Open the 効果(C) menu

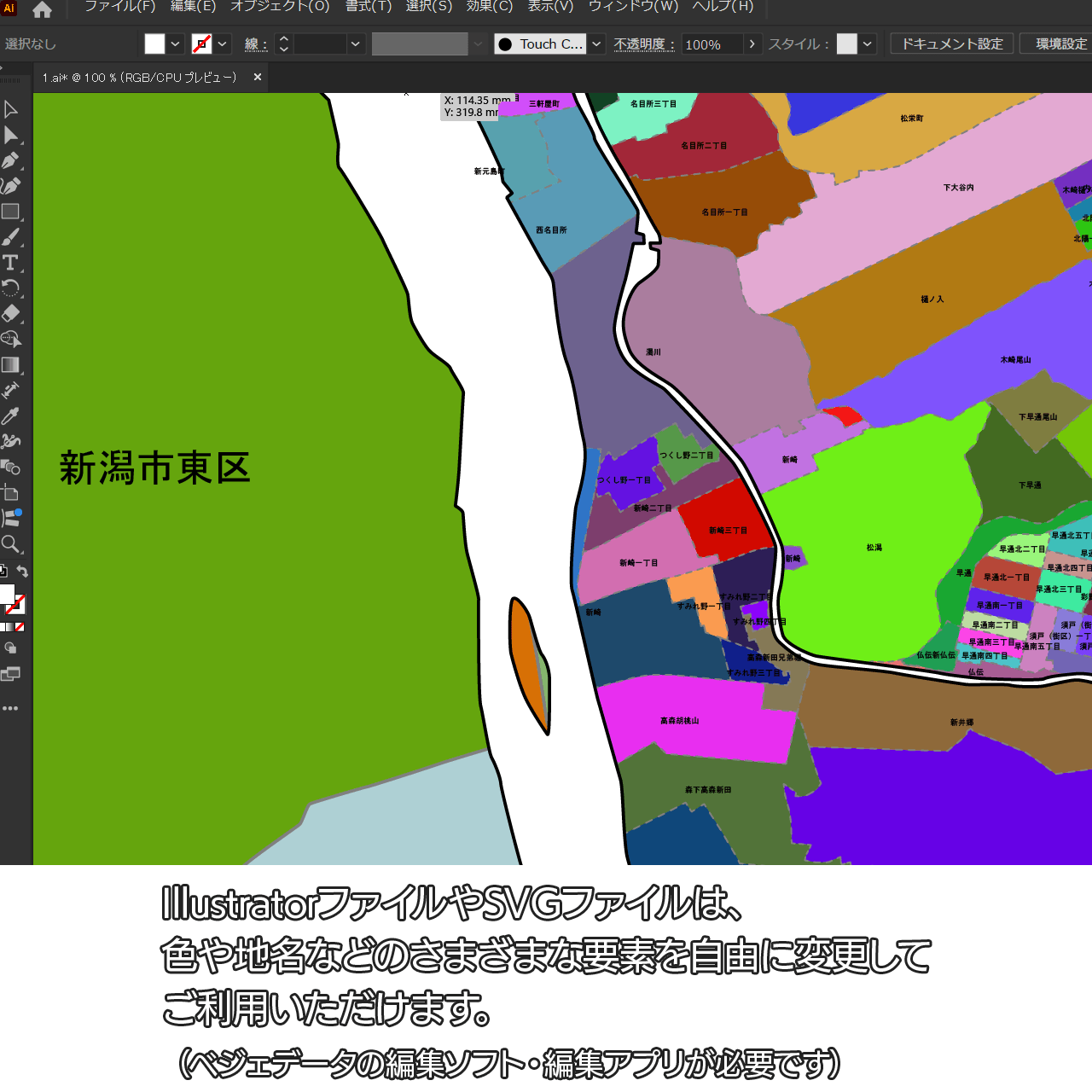[490, 7]
